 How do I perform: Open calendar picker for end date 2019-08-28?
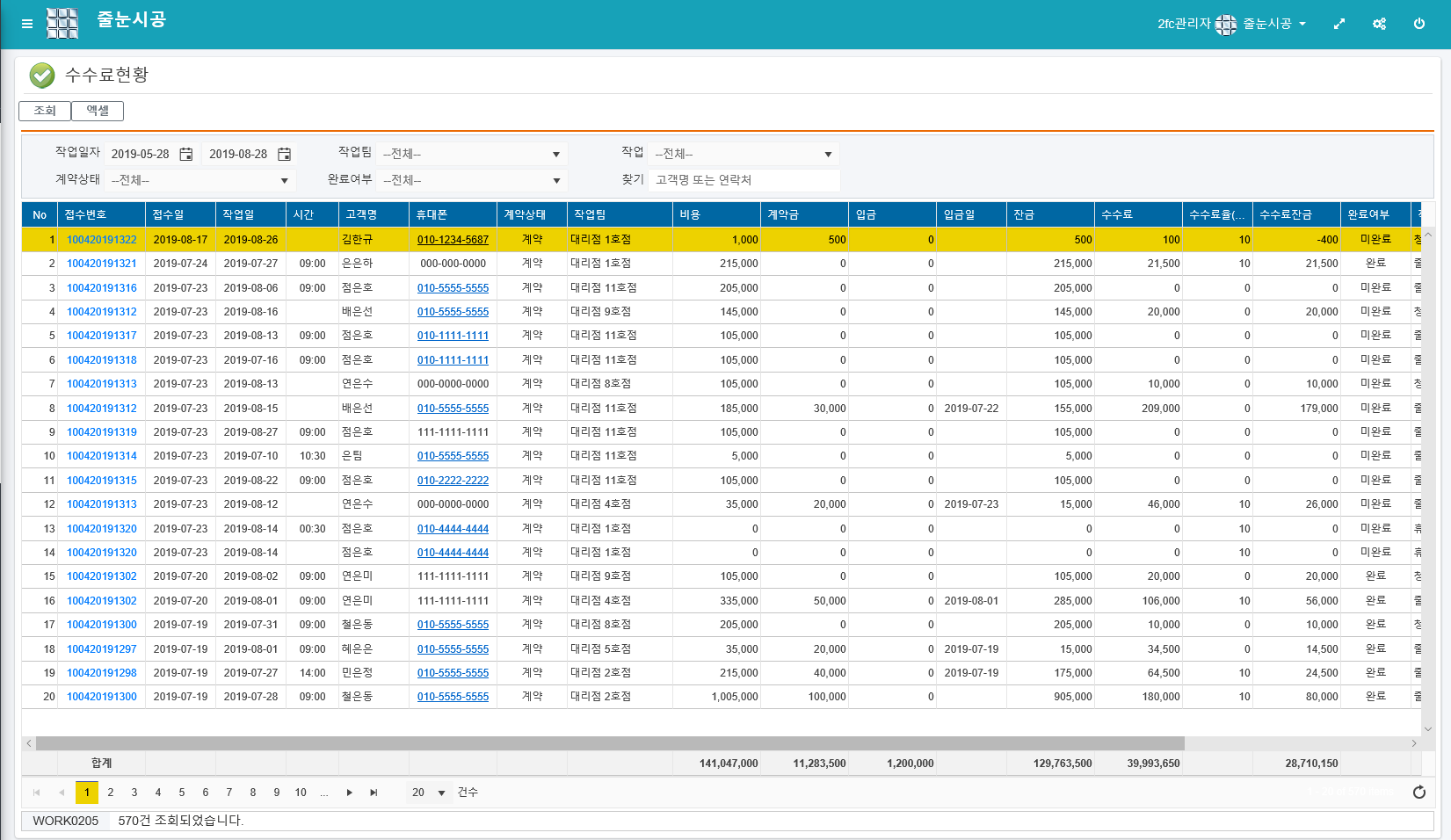tap(284, 155)
